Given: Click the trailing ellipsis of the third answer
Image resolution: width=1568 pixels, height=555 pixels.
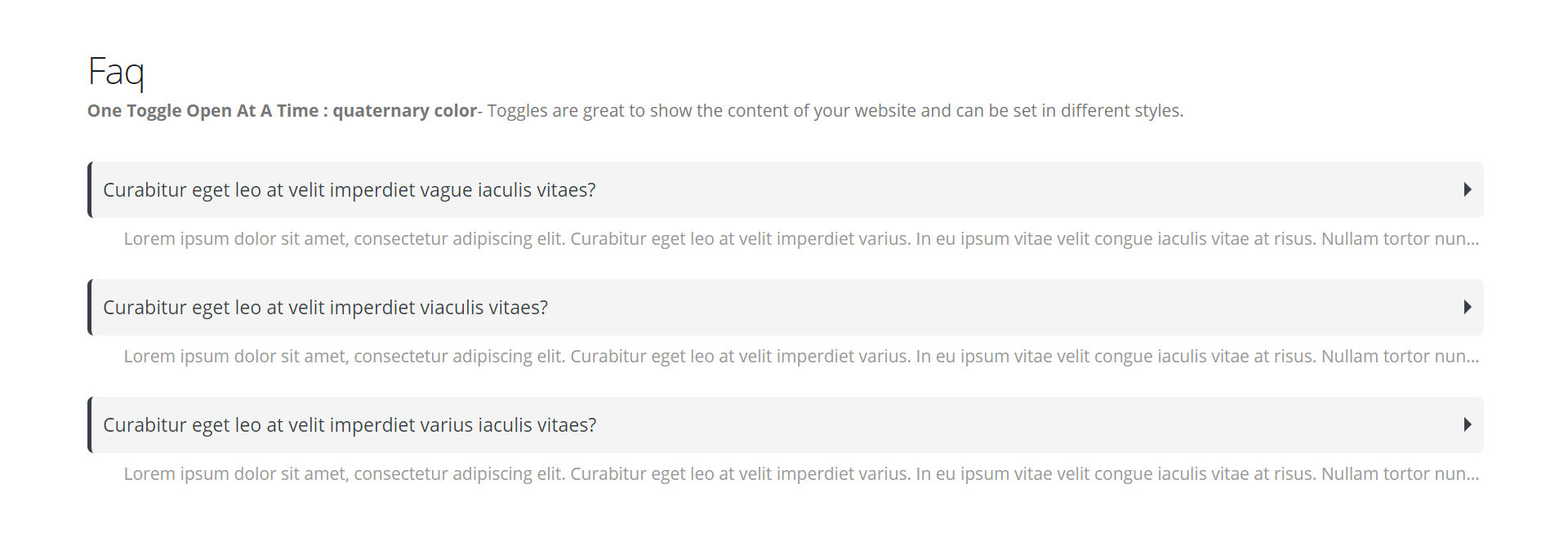Looking at the screenshot, I should click(1472, 479).
